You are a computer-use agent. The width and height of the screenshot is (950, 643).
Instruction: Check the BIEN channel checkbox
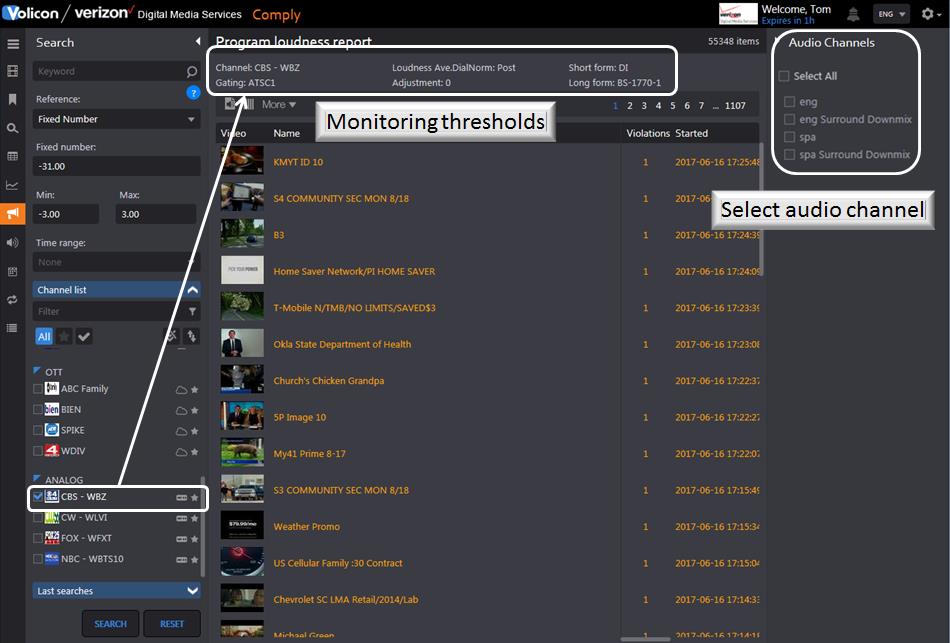38,409
